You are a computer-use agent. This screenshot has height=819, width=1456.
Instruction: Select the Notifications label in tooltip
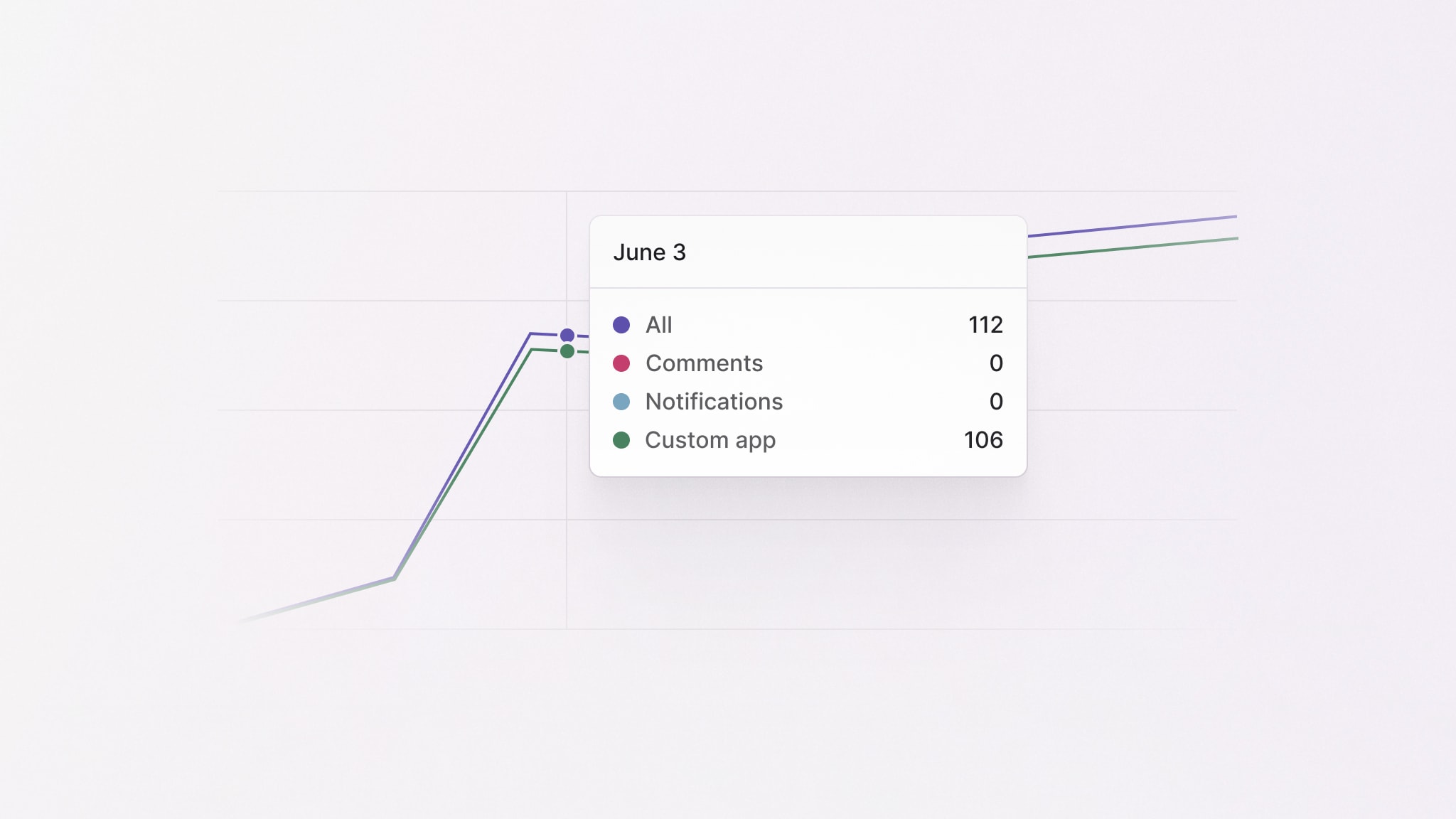click(714, 402)
